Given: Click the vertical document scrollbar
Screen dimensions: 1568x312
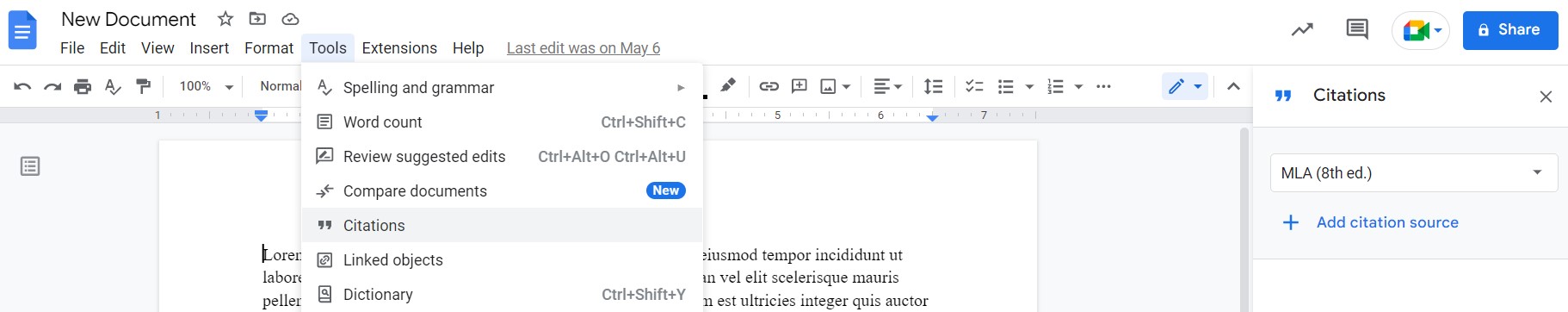Looking at the screenshot, I should (x=1244, y=220).
